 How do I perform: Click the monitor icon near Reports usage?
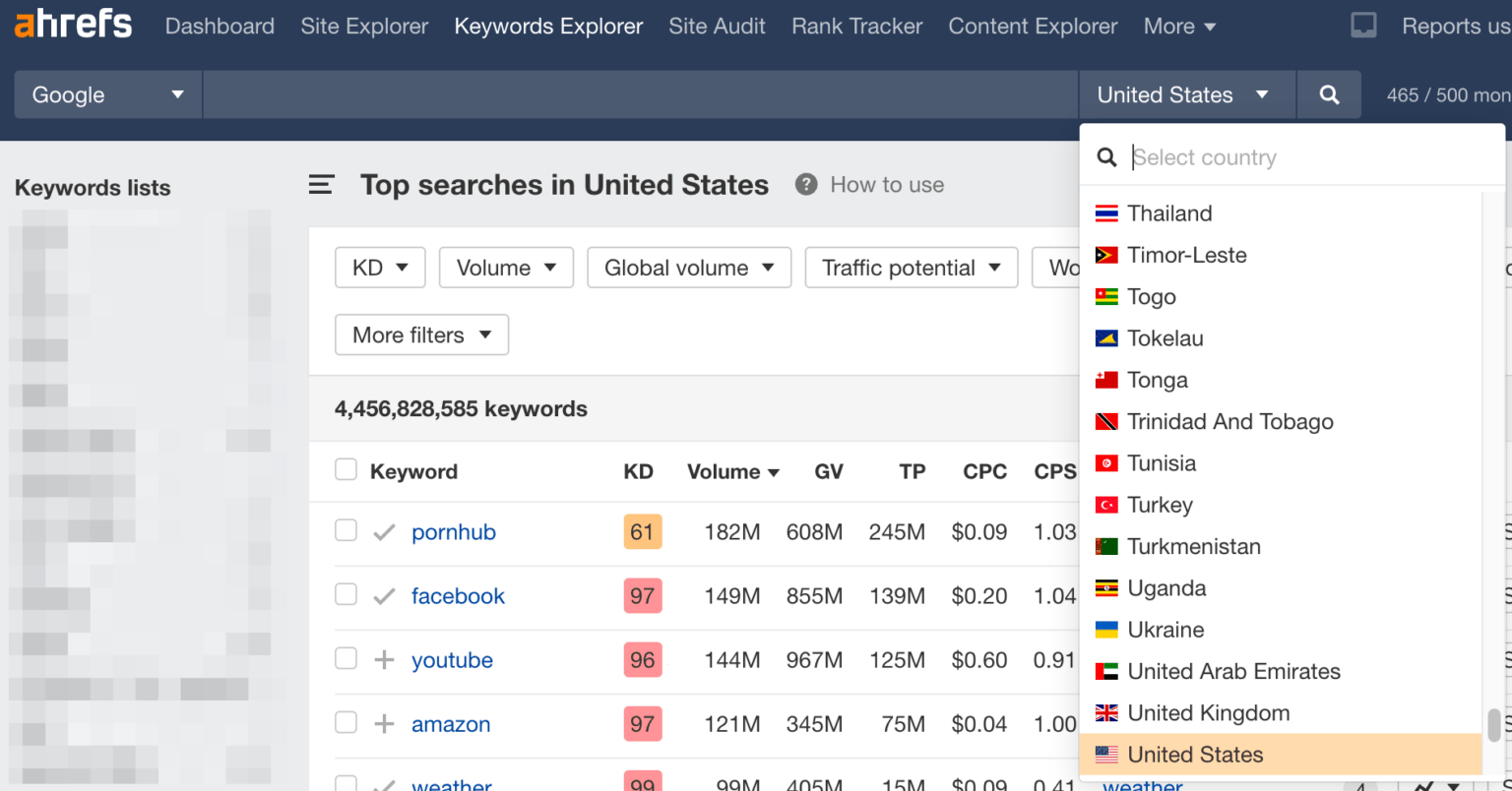(1363, 26)
